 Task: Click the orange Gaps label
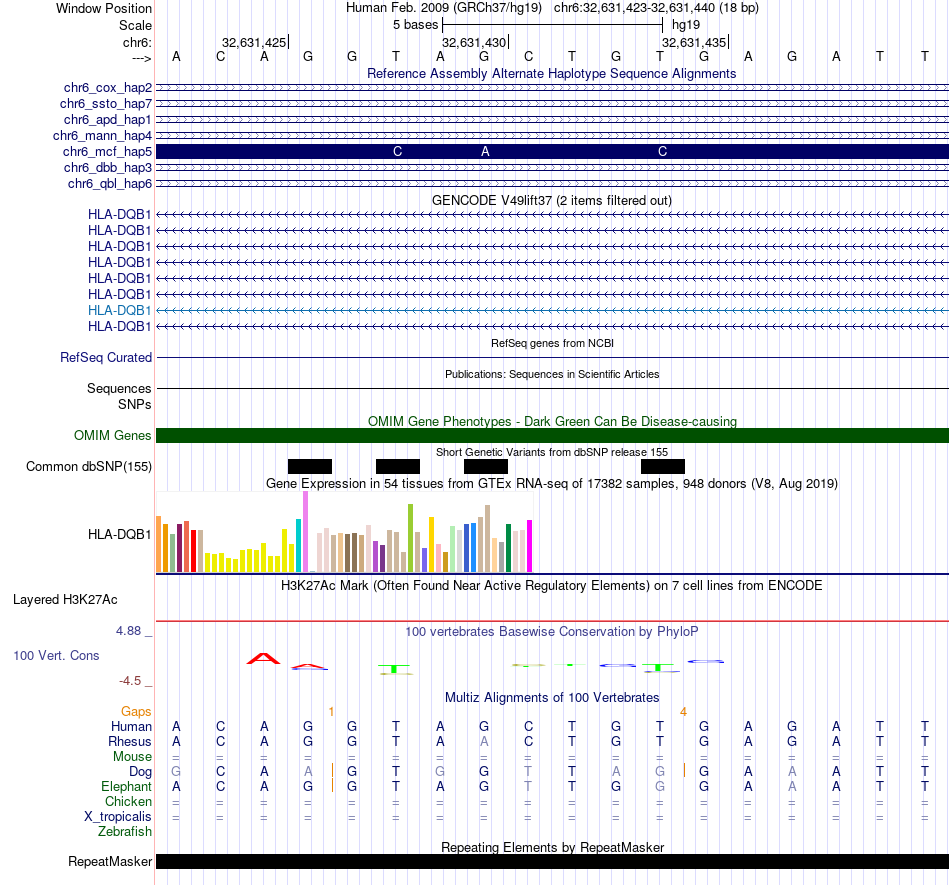[136, 711]
